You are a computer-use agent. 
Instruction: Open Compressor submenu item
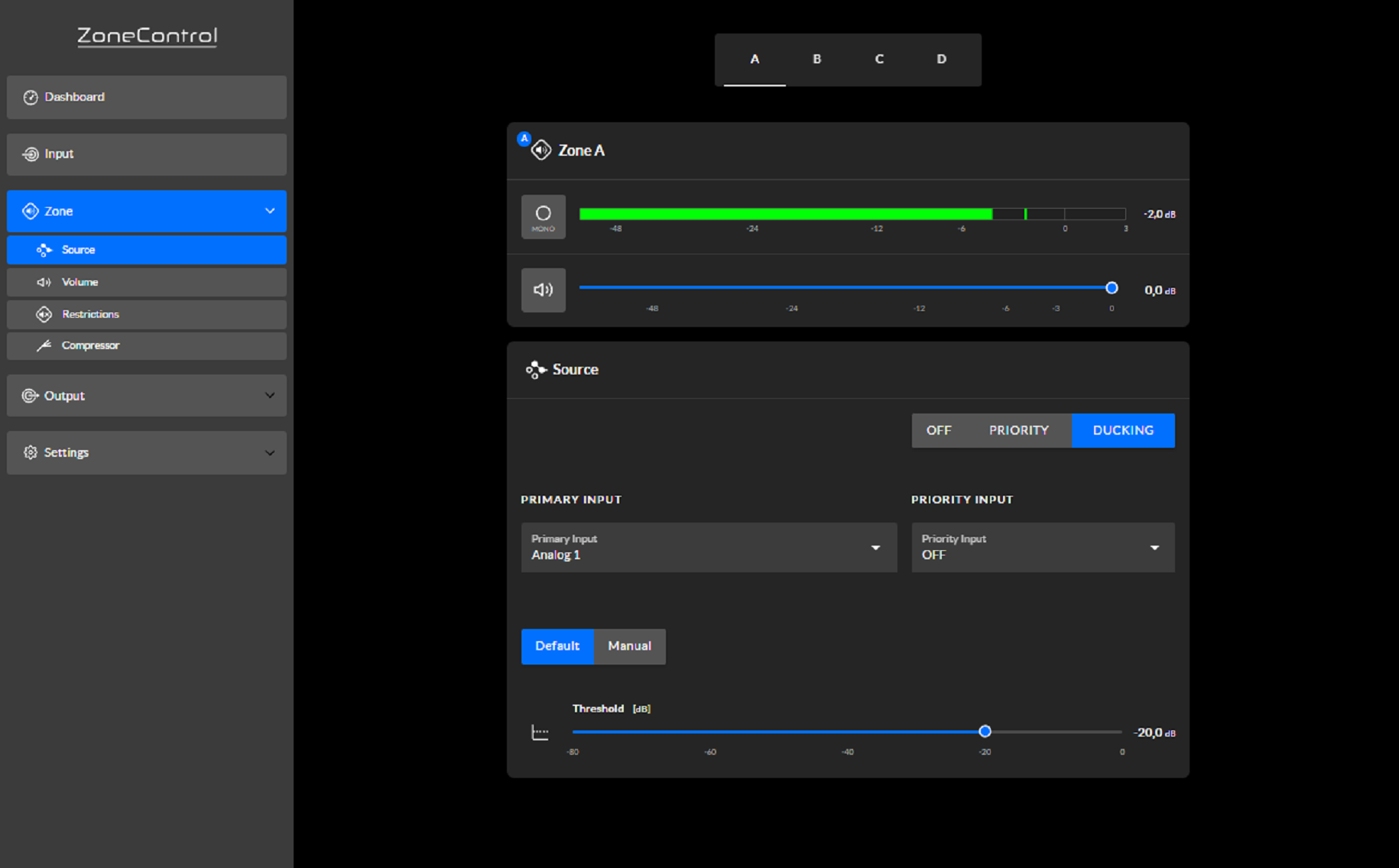(x=146, y=345)
